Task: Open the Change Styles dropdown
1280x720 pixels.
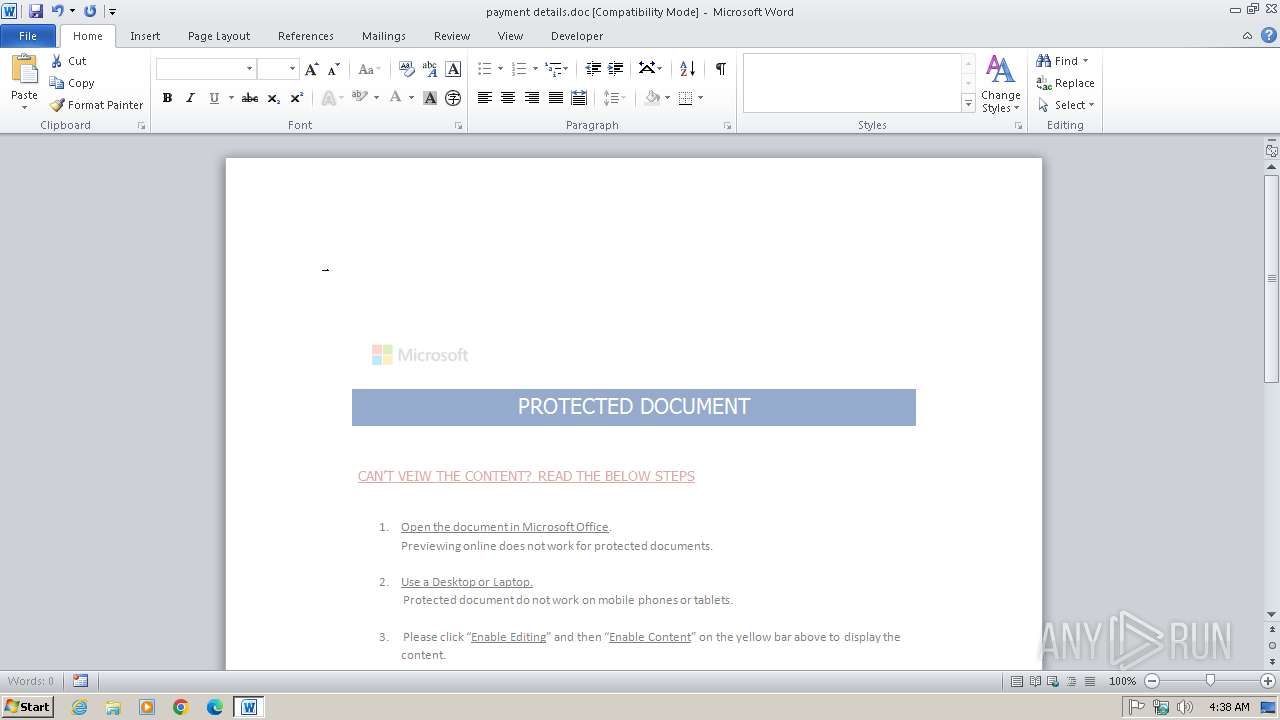Action: point(1000,84)
